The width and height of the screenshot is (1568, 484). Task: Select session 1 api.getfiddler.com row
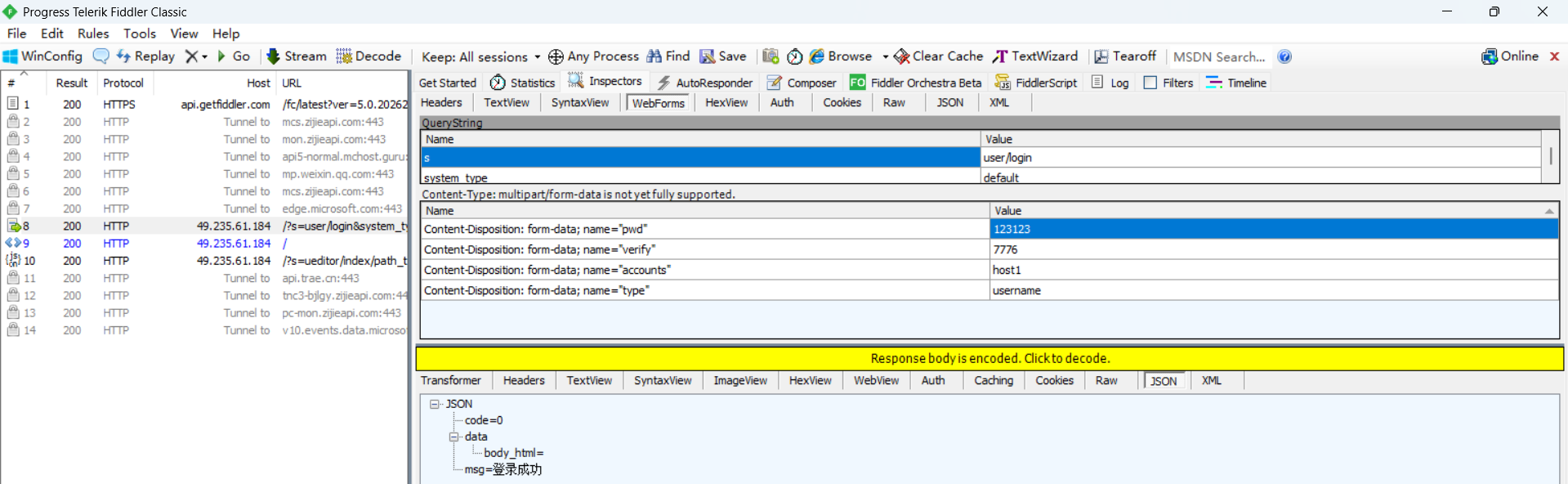point(204,104)
